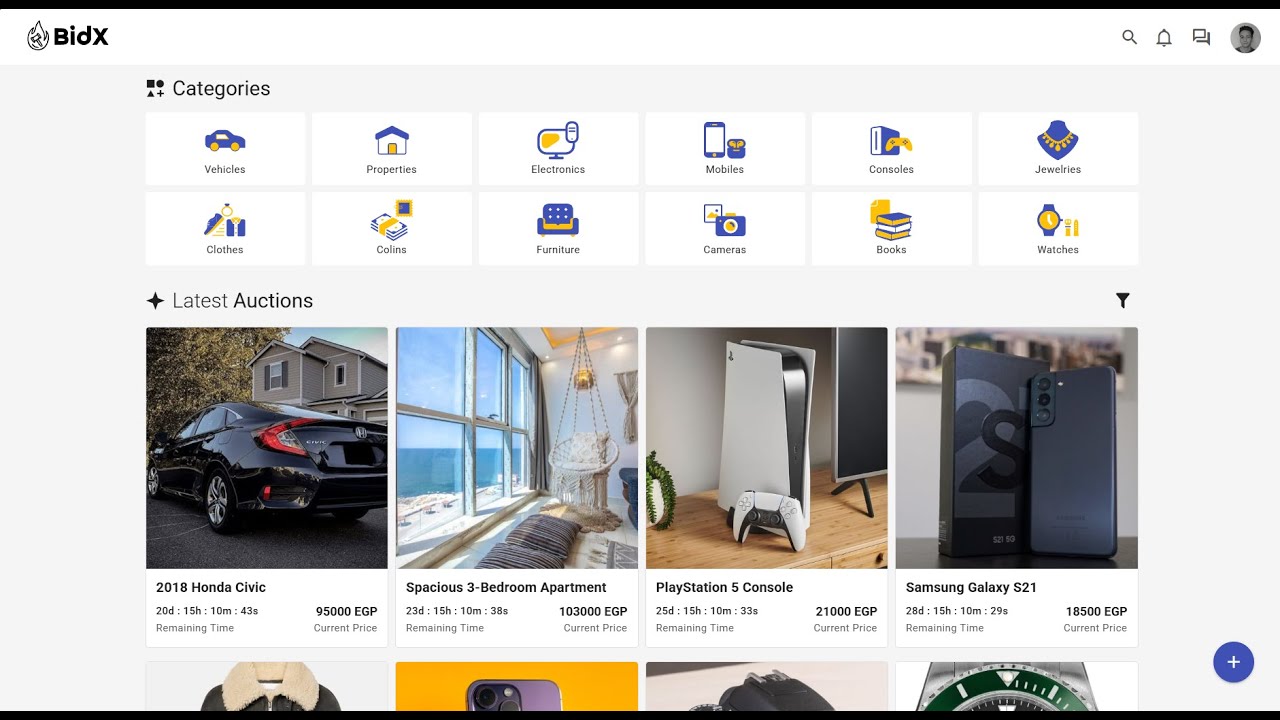Click the PlayStation 5 Console title
This screenshot has height=720, width=1280.
coord(724,587)
